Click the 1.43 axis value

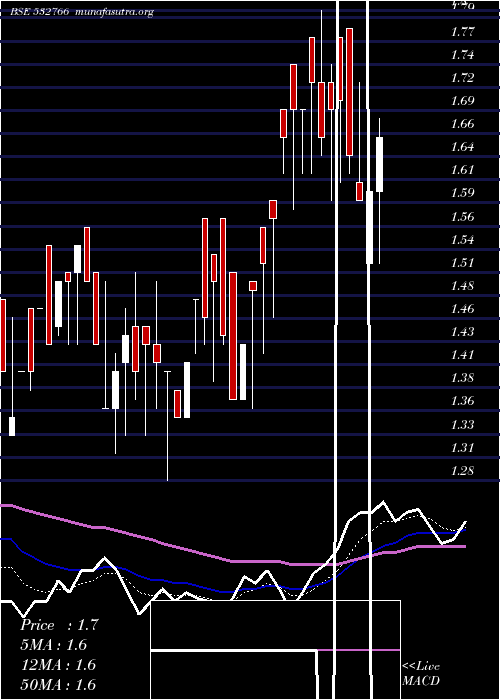tap(462, 332)
